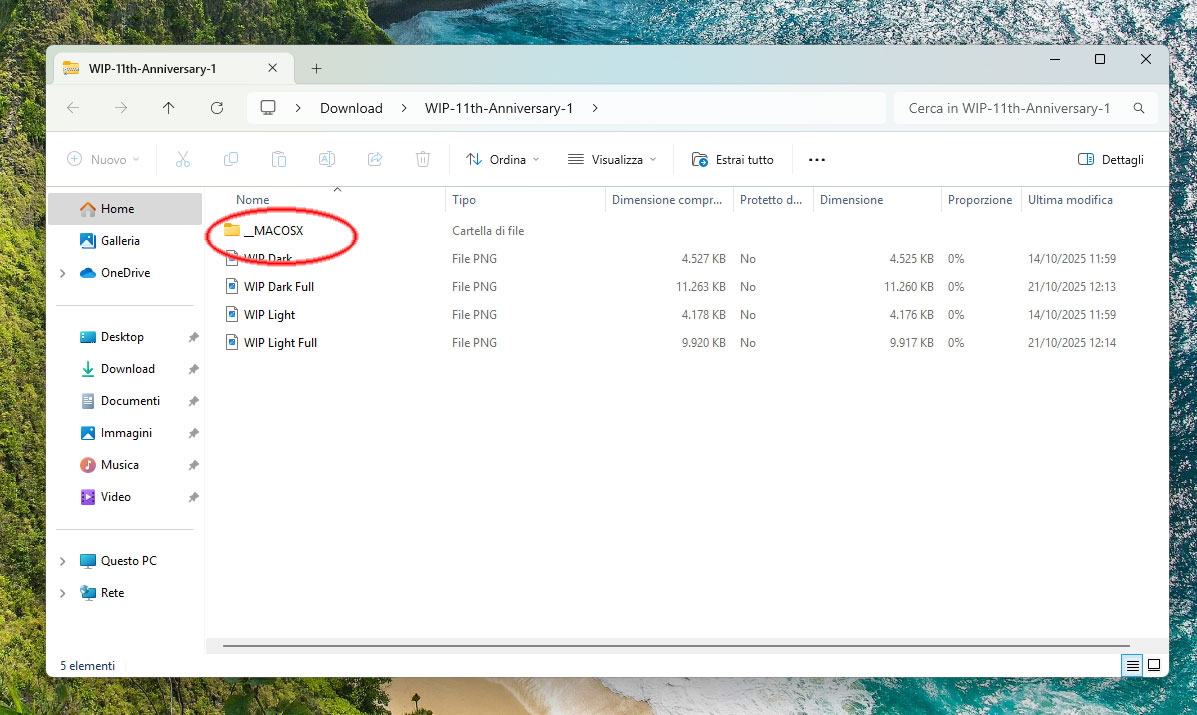This screenshot has width=1197, height=715.
Task: Click the Delete (trash) icon
Action: [422, 159]
